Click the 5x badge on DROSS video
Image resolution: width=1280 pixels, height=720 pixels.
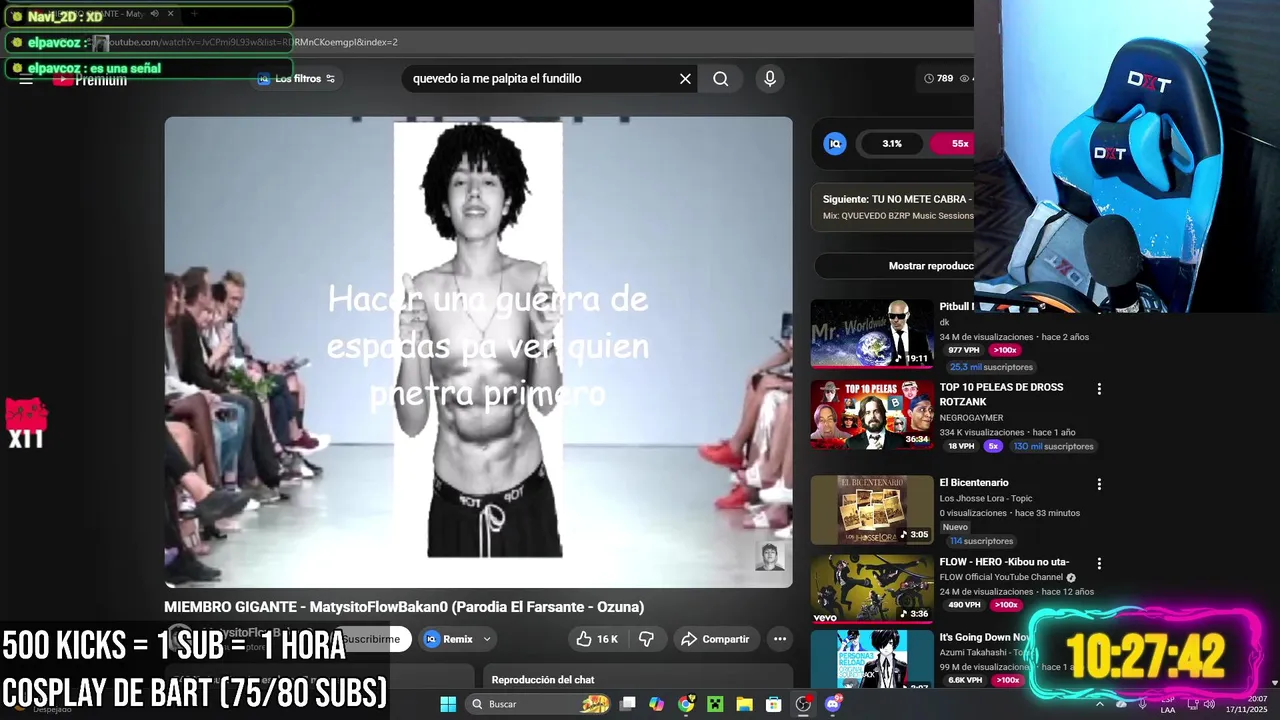(x=992, y=446)
